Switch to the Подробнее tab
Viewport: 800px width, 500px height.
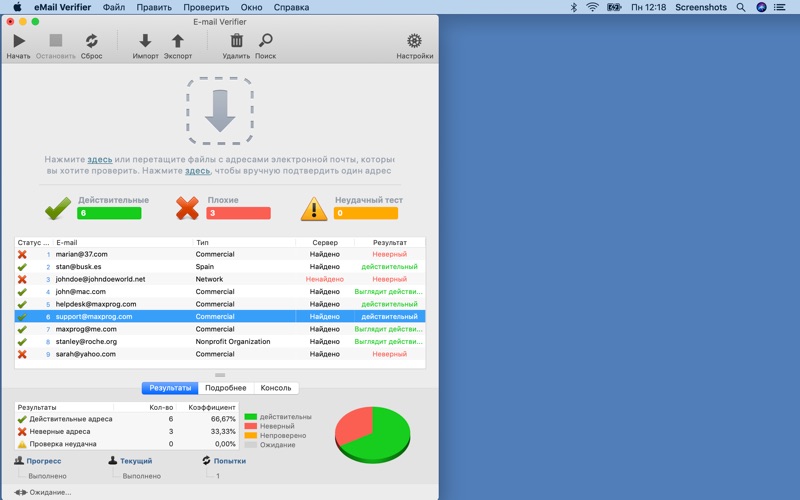pyautogui.click(x=226, y=388)
